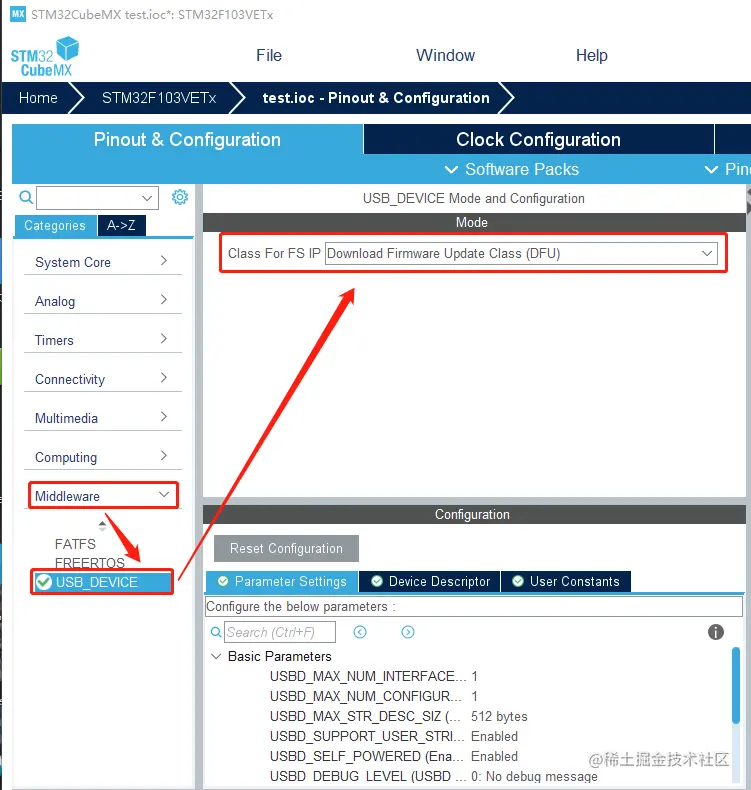Open the User Constants tab
751x790 pixels.
pos(566,581)
